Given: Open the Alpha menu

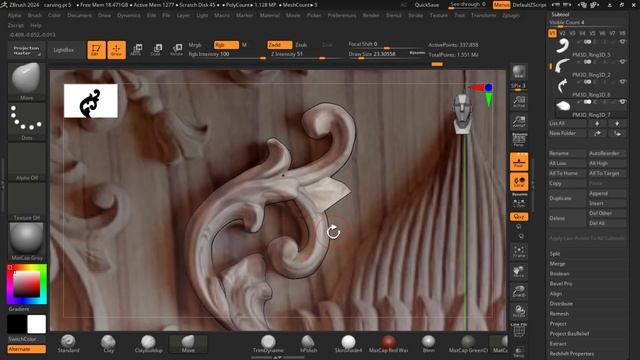Looking at the screenshot, I should click(15, 15).
